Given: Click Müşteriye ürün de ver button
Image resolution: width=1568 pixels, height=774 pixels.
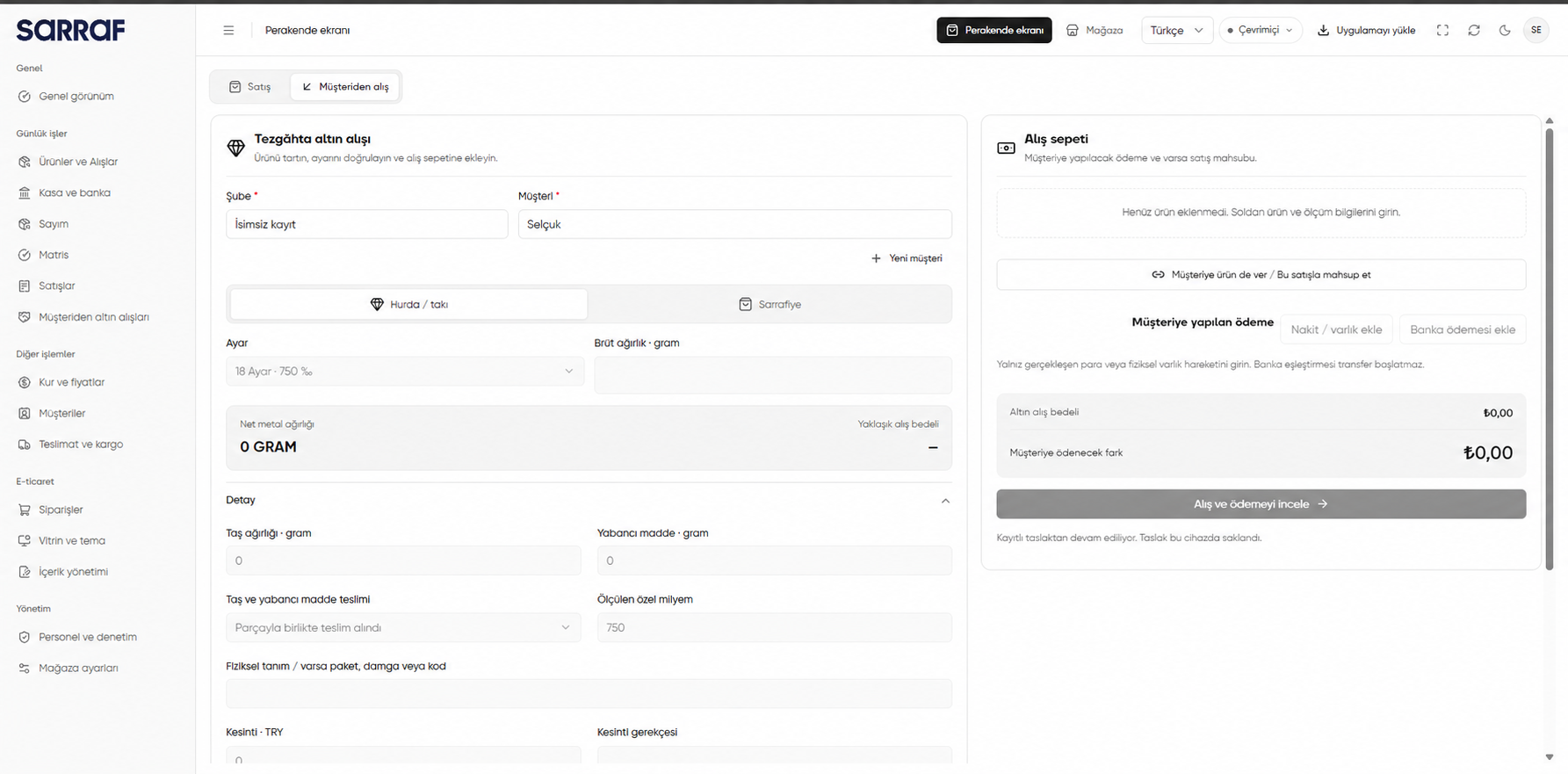Looking at the screenshot, I should tap(1261, 275).
